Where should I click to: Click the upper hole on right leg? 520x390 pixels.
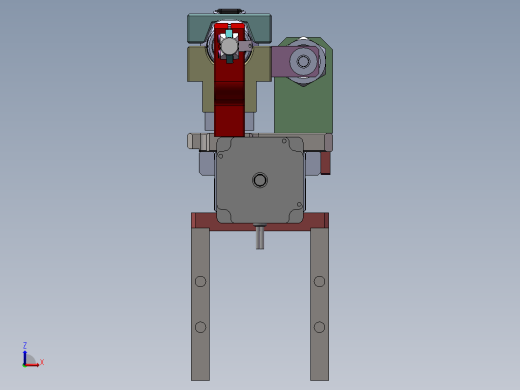319,282
